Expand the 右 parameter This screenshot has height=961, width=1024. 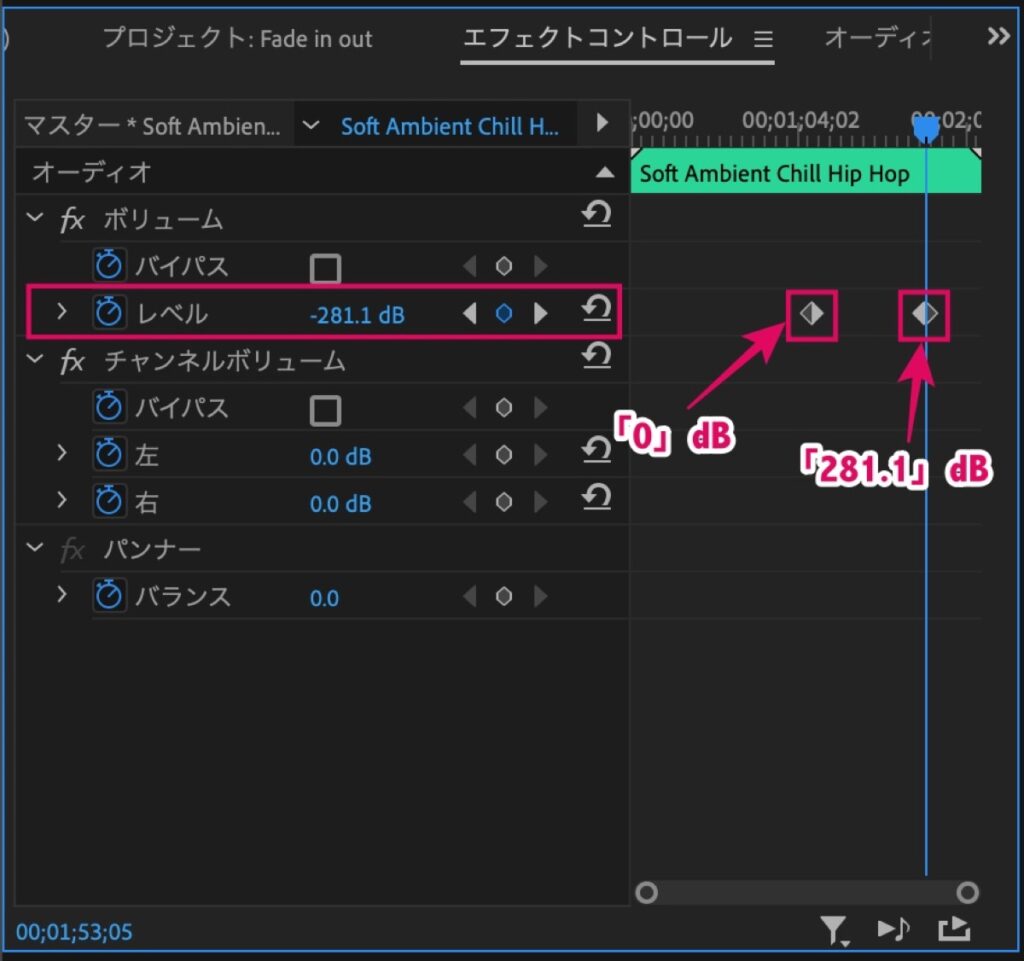click(x=62, y=500)
